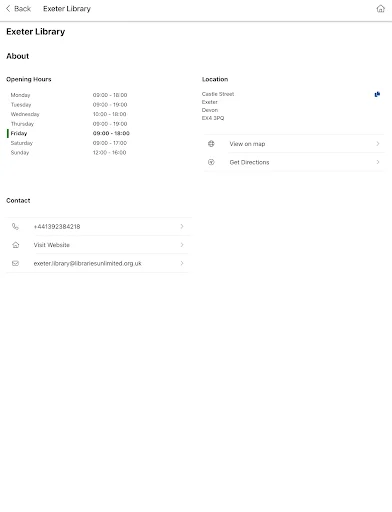
Task: Click the globe icon beside View on map
Action: (x=211, y=144)
